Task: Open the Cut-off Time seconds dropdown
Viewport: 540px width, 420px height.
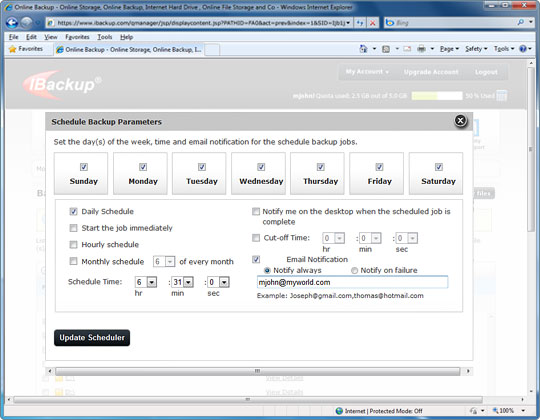Action: tap(413, 238)
